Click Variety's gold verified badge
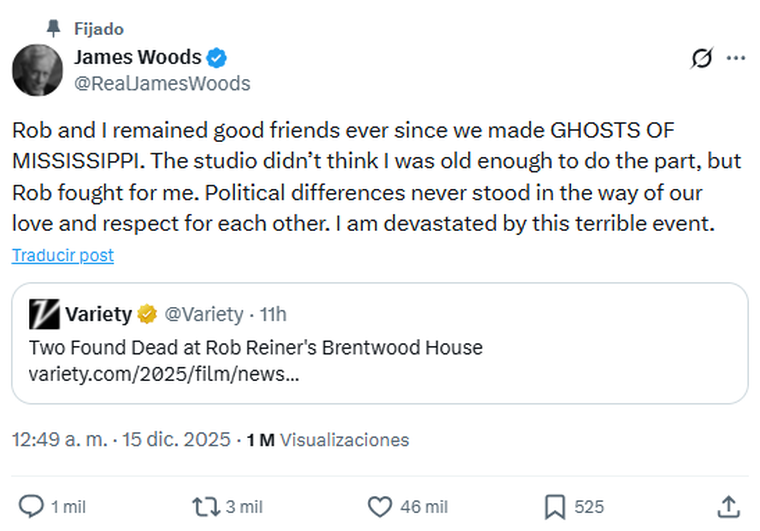The height and width of the screenshot is (531, 760). [x=147, y=314]
